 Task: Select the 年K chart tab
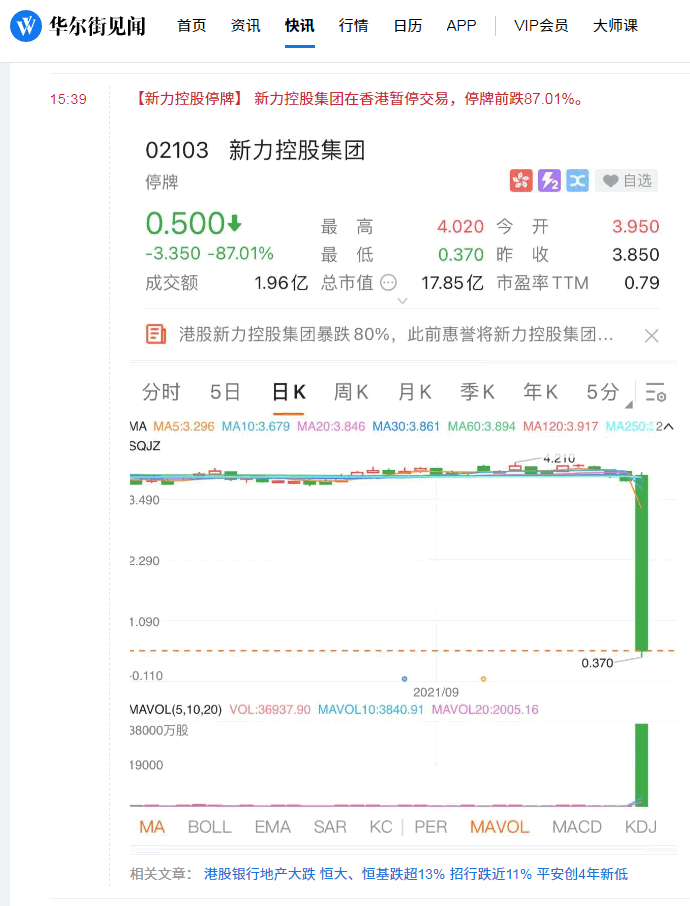coord(540,392)
